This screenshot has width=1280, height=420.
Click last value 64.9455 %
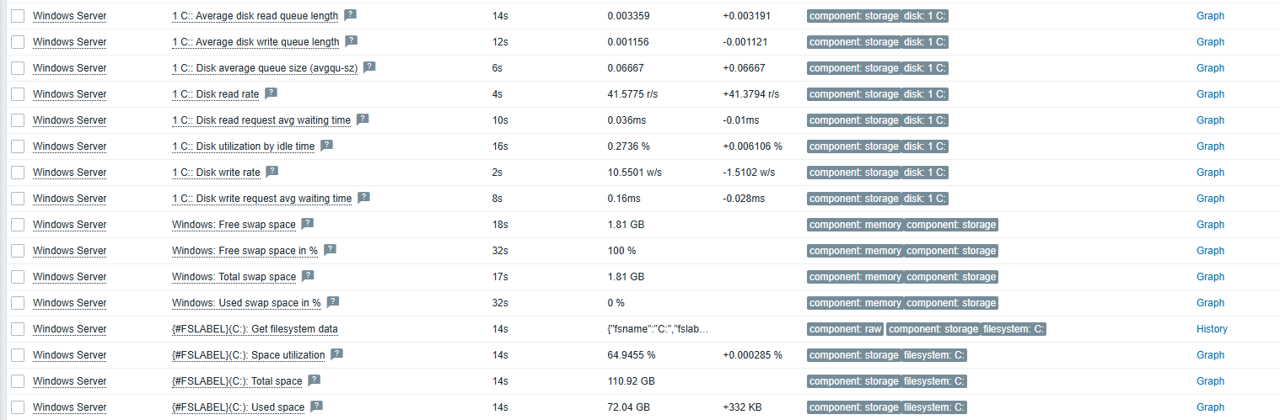632,354
